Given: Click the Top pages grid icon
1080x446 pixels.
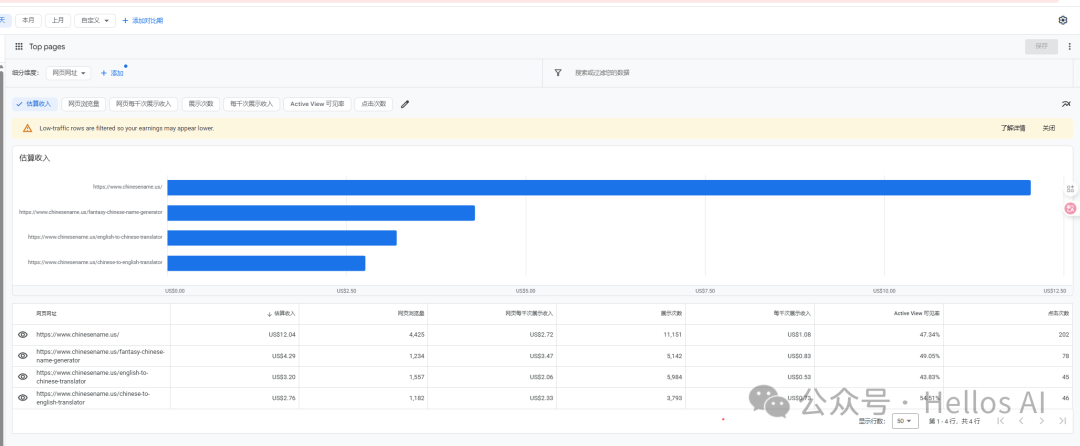Looking at the screenshot, I should 18,46.
